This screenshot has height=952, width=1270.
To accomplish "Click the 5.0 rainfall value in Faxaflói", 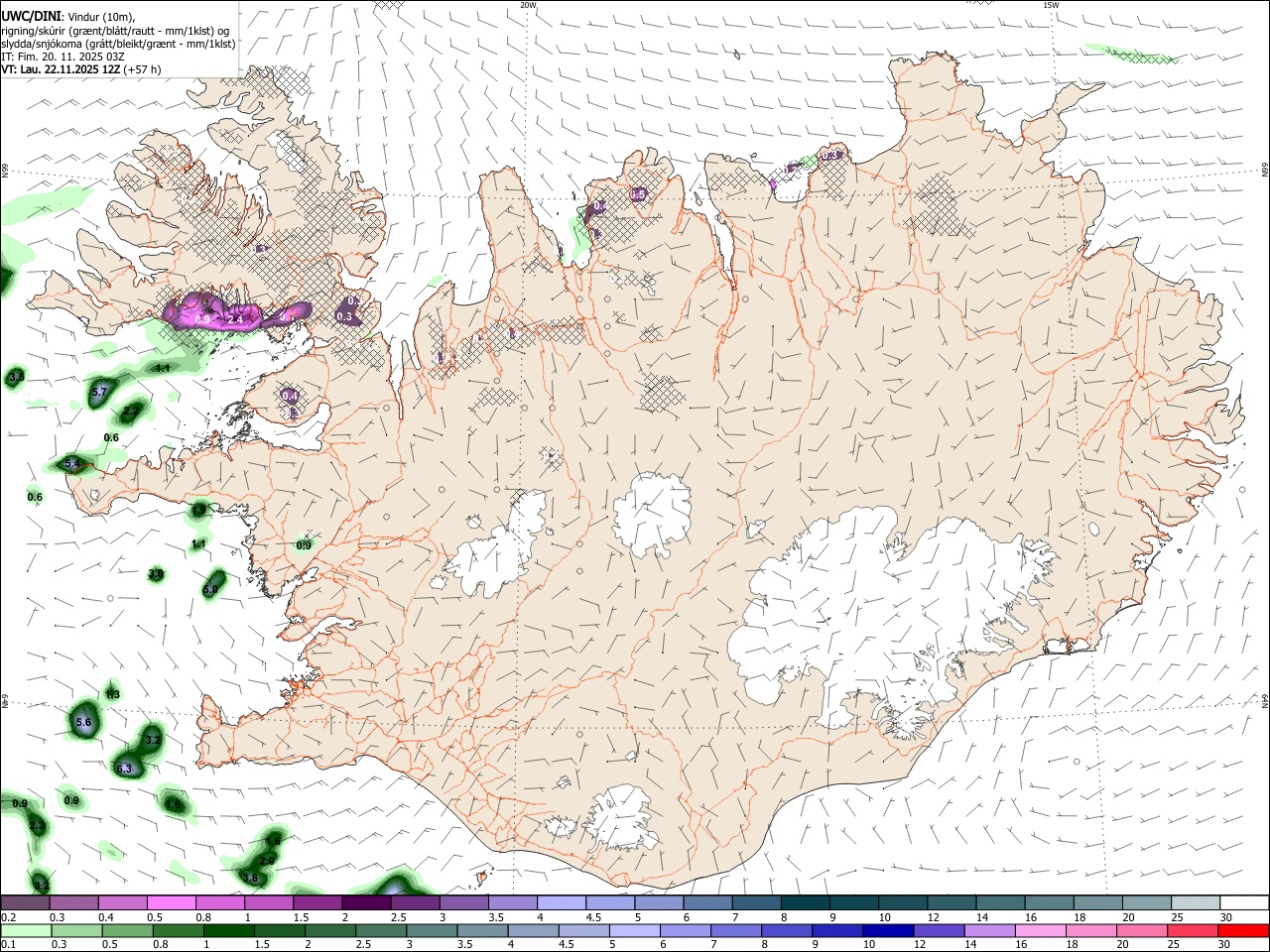I will [x=209, y=589].
